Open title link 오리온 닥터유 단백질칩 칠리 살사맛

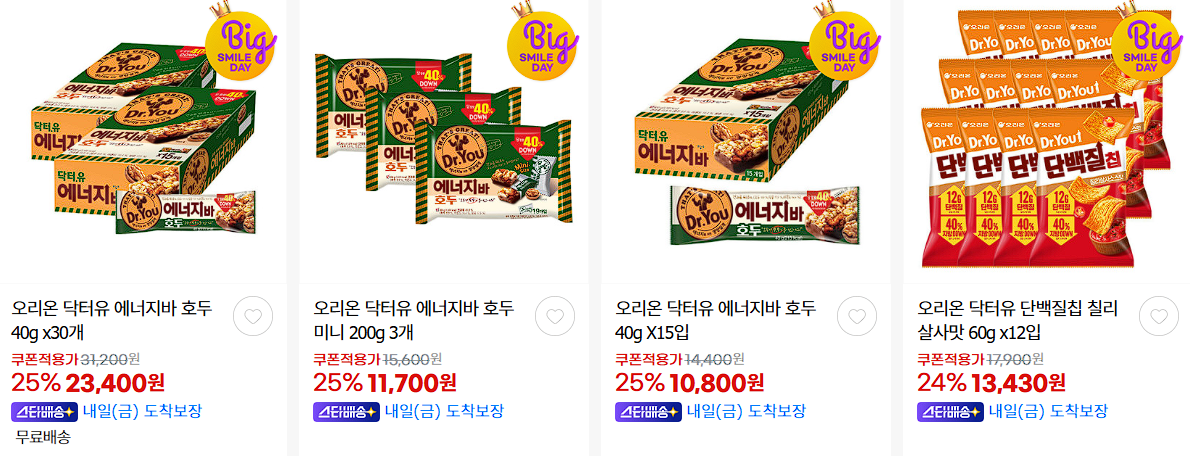[1018, 320]
